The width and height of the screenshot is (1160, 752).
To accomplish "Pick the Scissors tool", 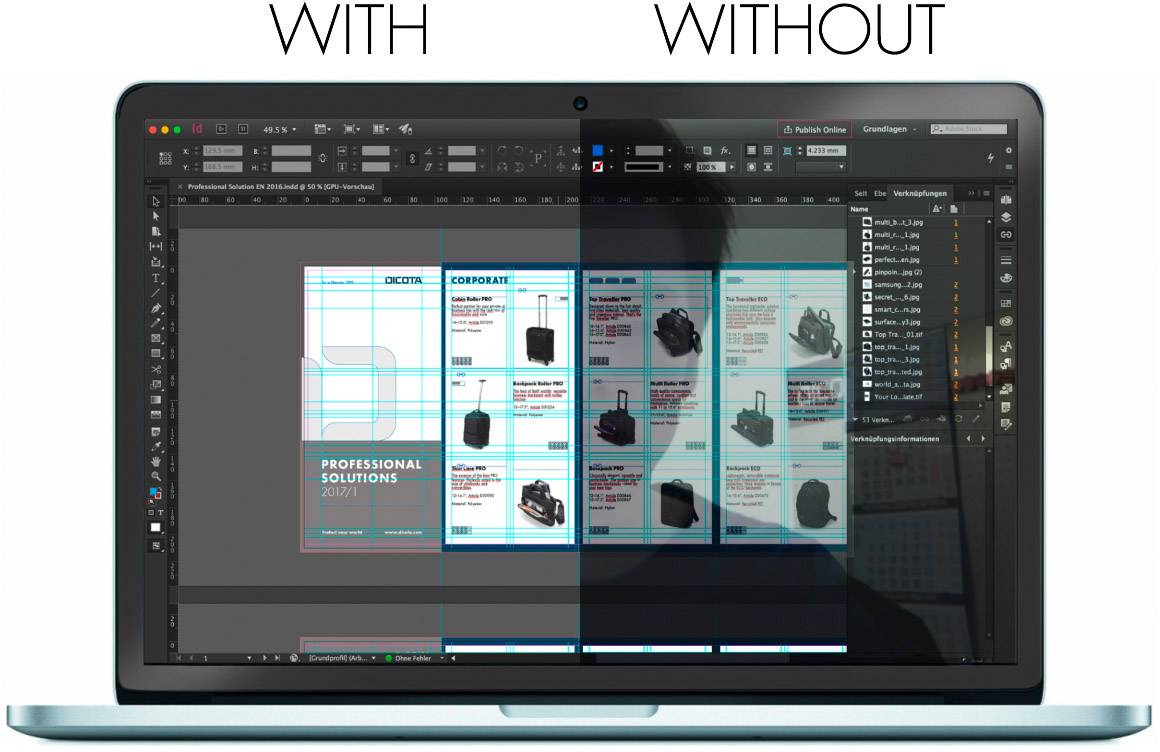I will pyautogui.click(x=156, y=369).
